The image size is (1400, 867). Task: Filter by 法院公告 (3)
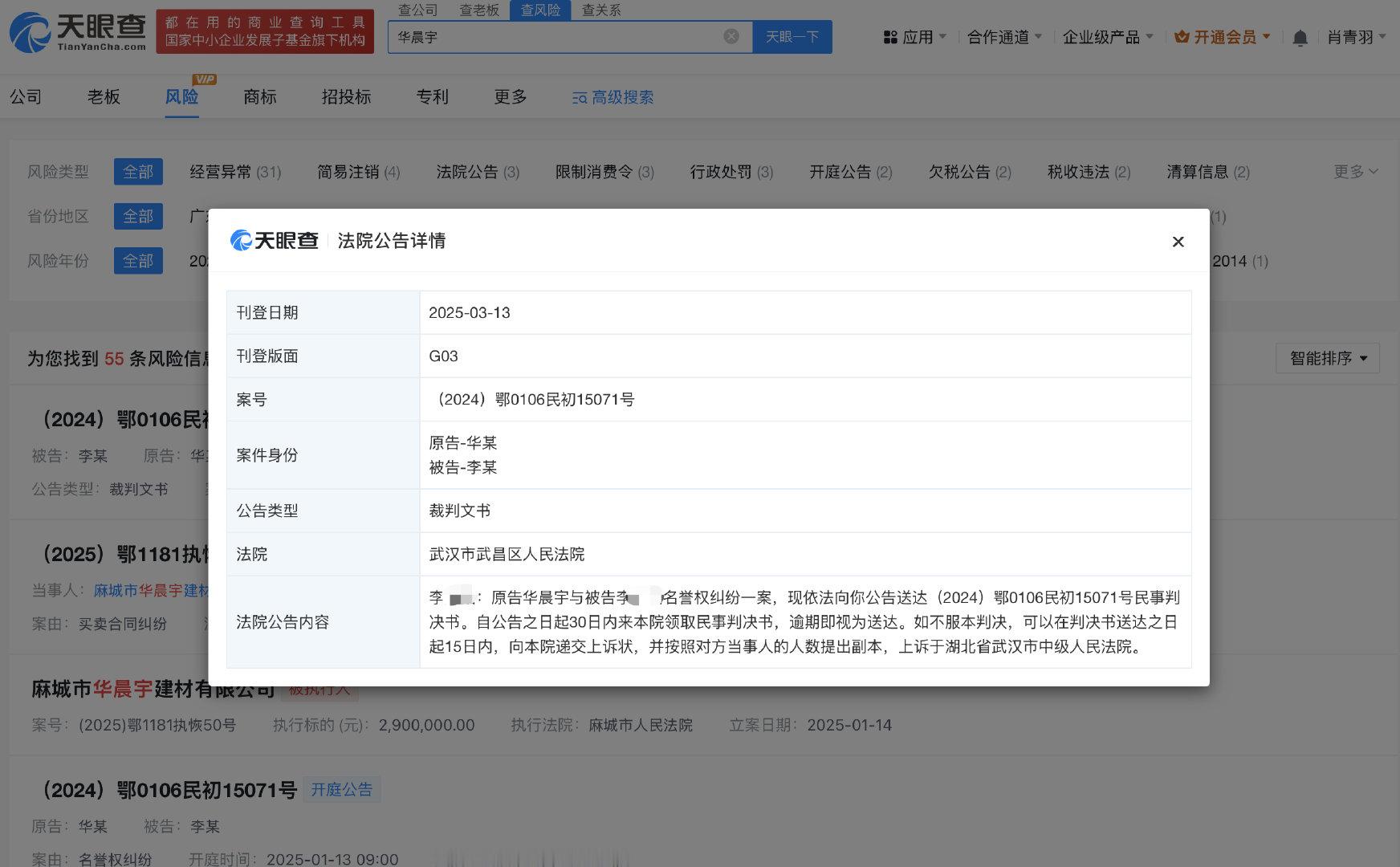(478, 172)
